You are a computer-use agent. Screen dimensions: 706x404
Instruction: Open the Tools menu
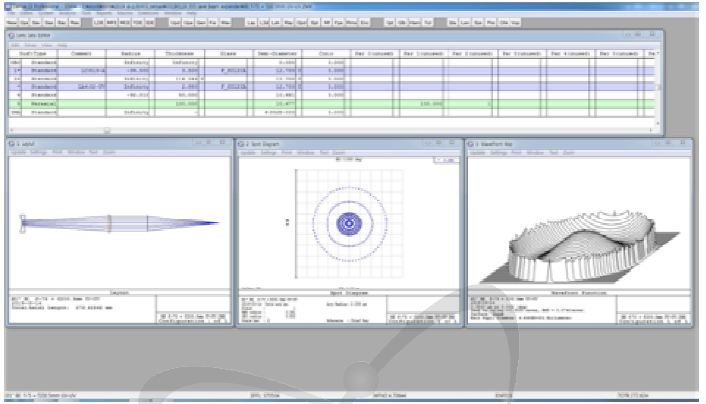click(86, 14)
